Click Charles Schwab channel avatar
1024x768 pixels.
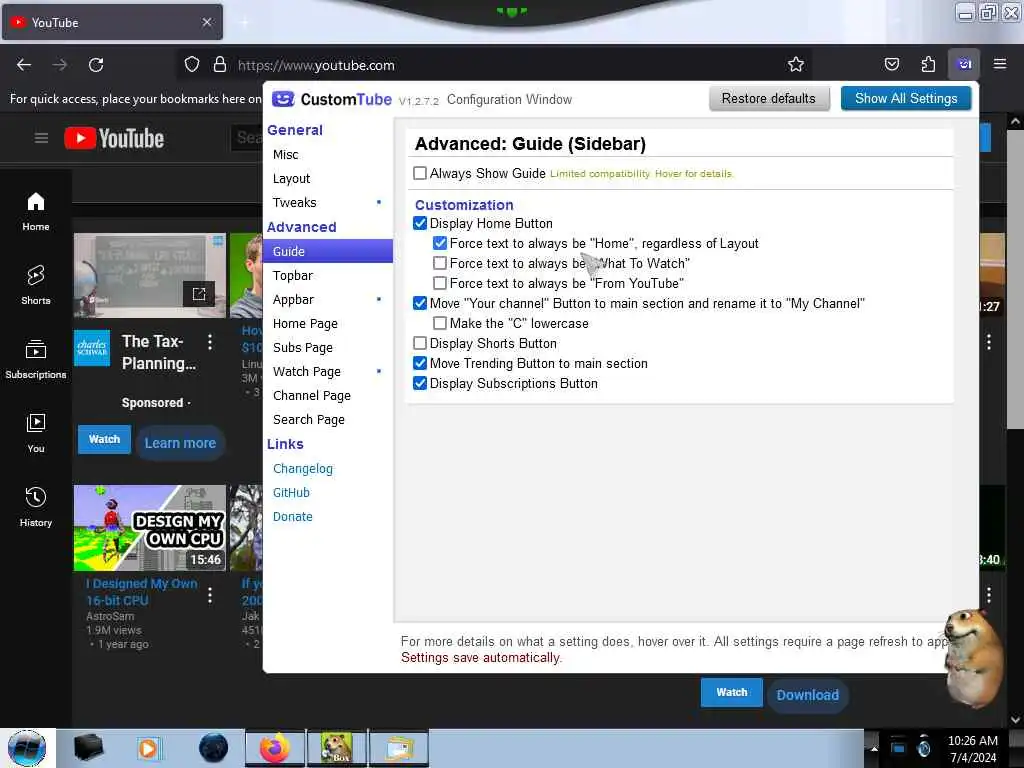point(92,348)
